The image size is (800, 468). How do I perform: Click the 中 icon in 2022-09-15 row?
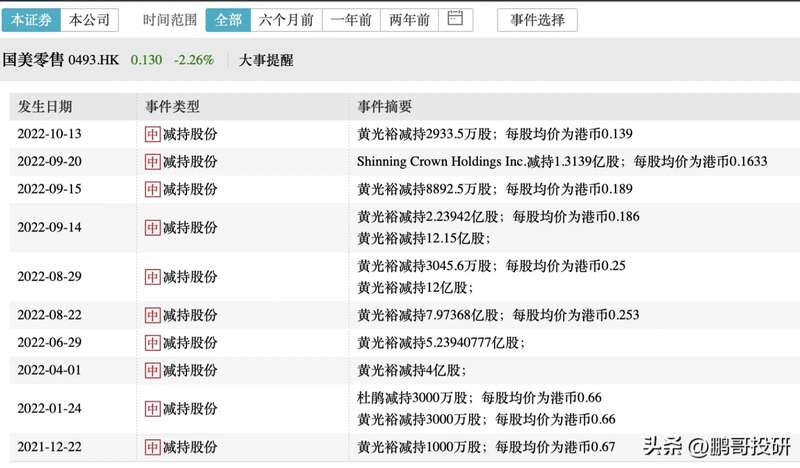point(153,188)
